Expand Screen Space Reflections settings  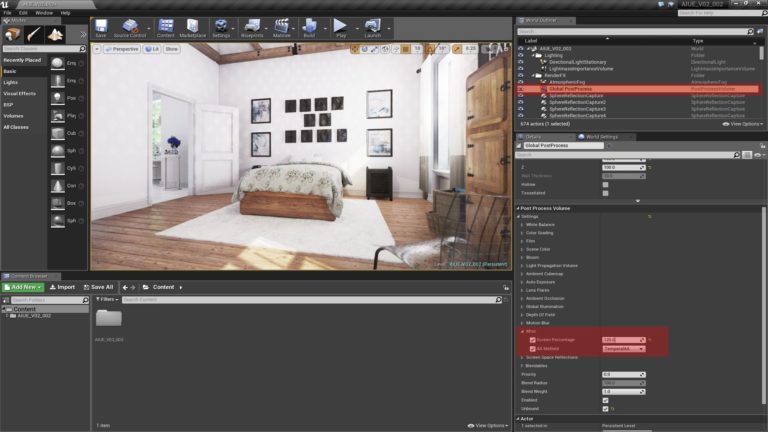click(522, 358)
